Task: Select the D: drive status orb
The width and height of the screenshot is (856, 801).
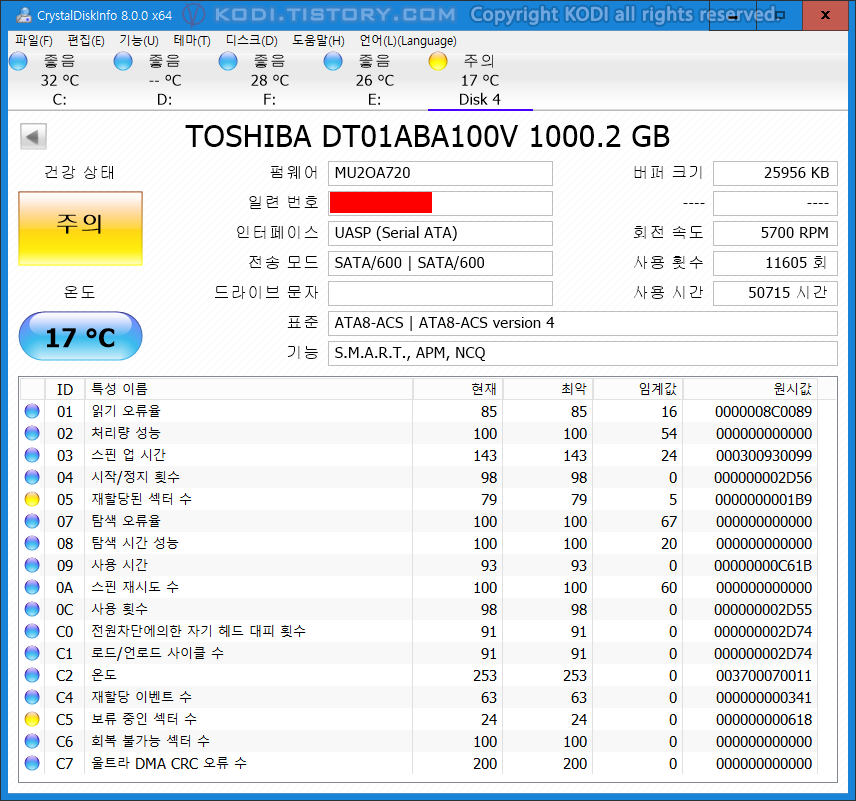Action: pyautogui.click(x=123, y=61)
